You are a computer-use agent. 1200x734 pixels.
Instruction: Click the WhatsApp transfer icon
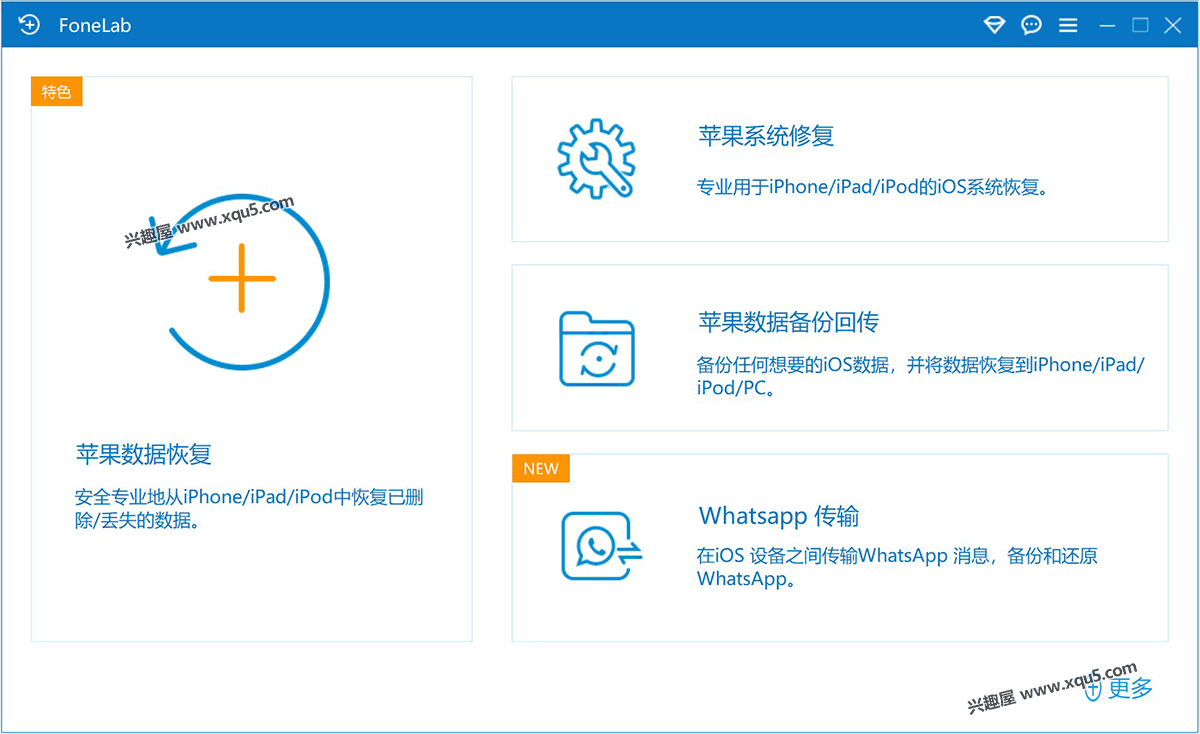coord(600,546)
